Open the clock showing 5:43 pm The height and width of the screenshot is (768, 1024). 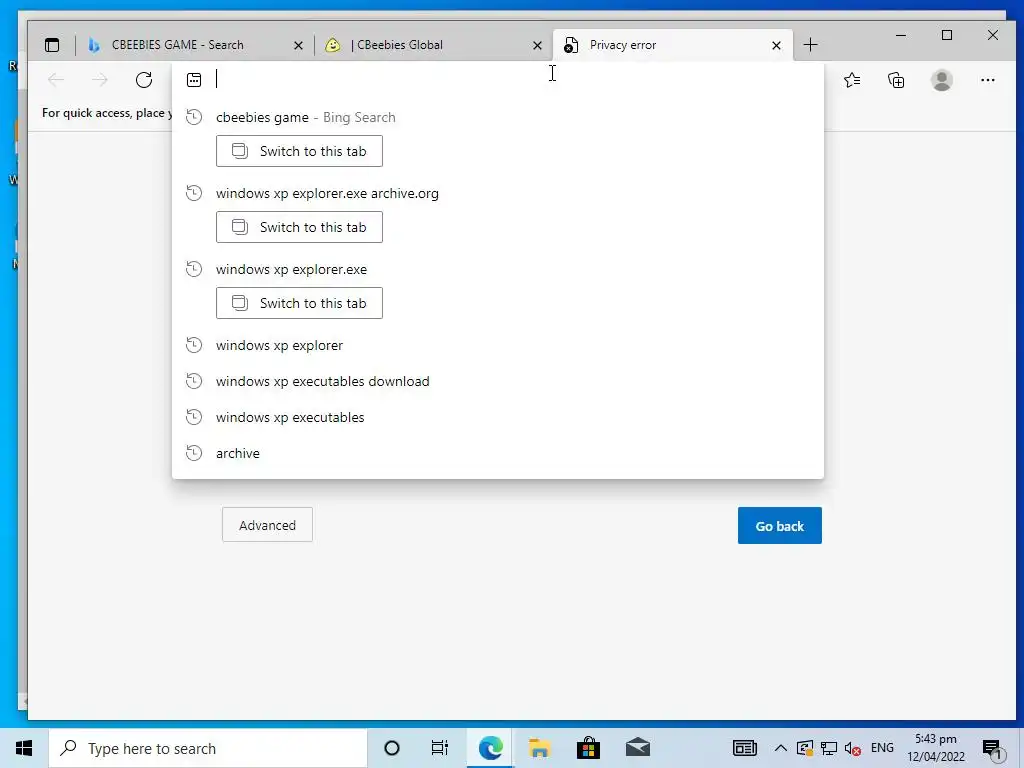click(x=936, y=748)
